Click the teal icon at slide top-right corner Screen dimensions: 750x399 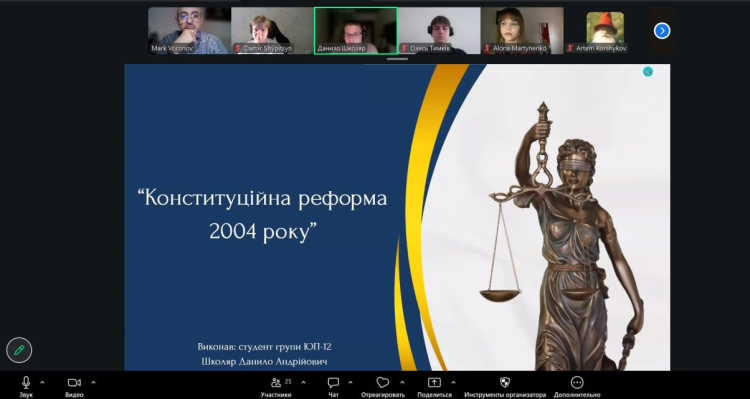click(x=648, y=72)
